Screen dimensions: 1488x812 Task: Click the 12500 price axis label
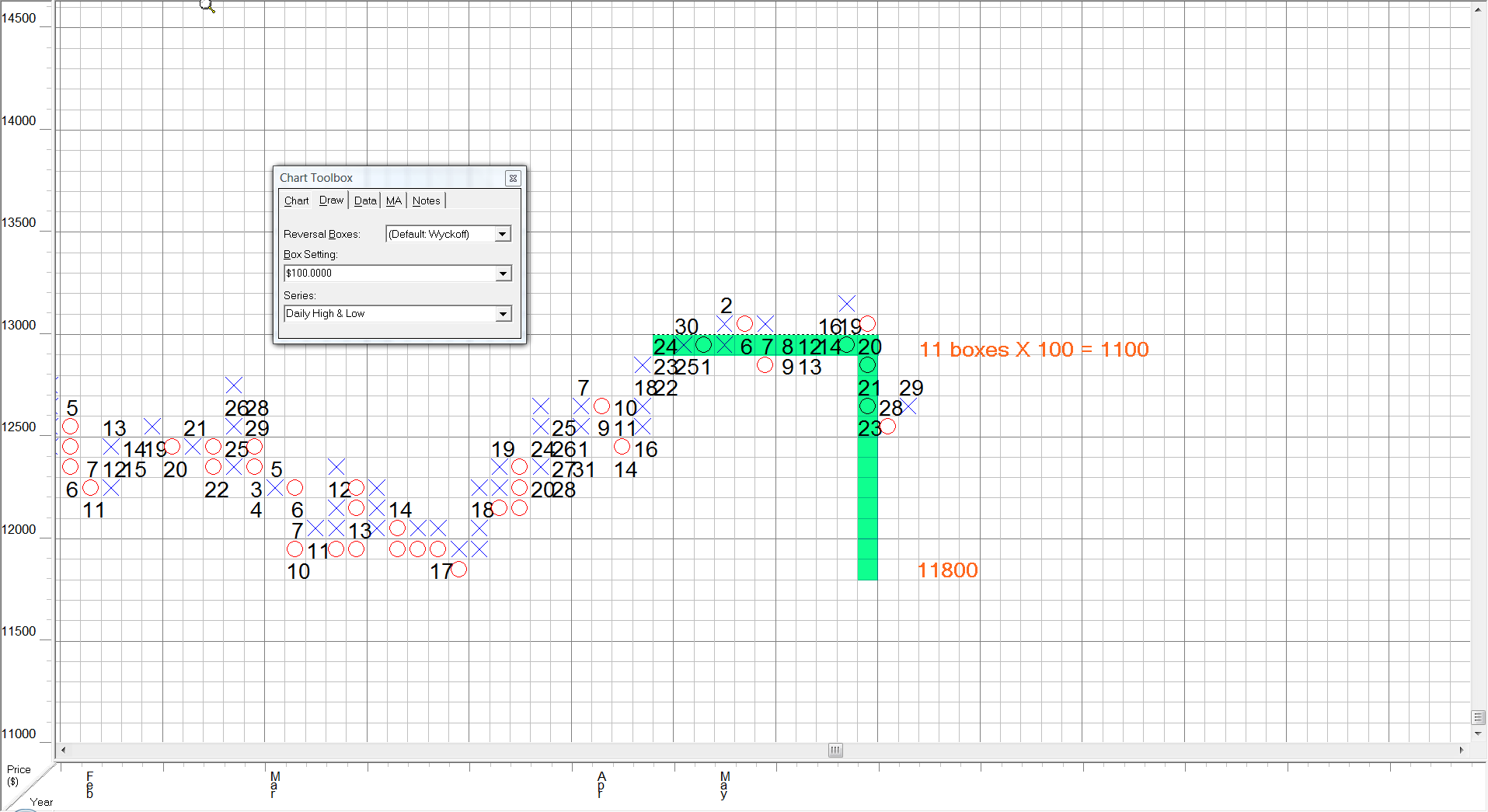tap(19, 427)
